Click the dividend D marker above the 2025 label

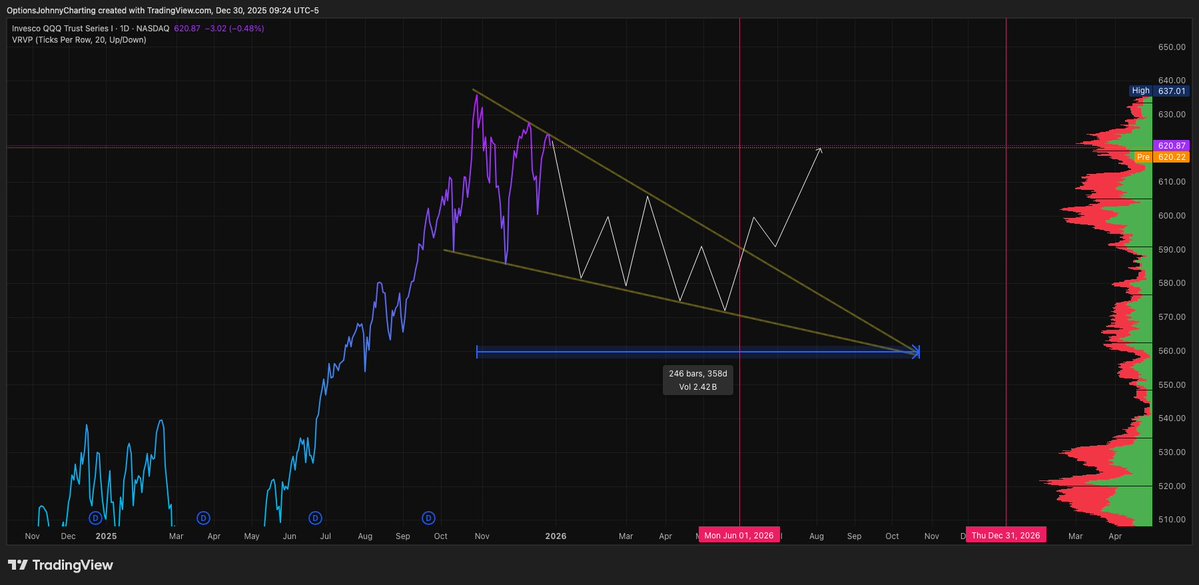96,518
